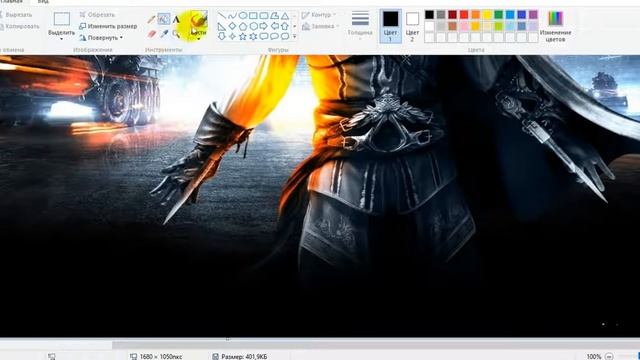Screen dimensions: 640x360
Task: Click Изменить размер resize button
Action: click(x=108, y=26)
